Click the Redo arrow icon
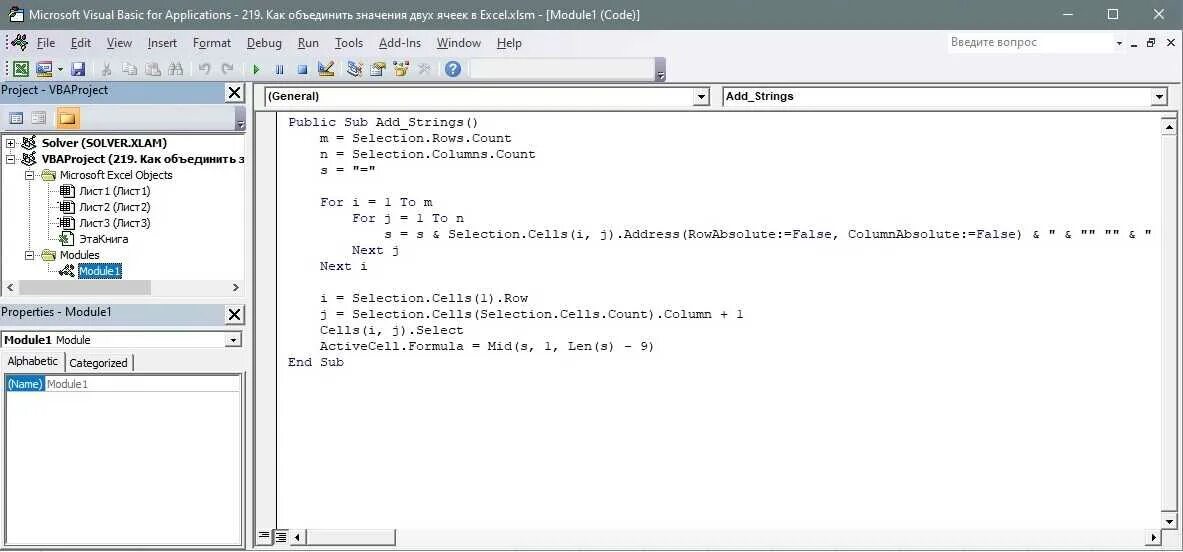The height and width of the screenshot is (552, 1183). 226,69
